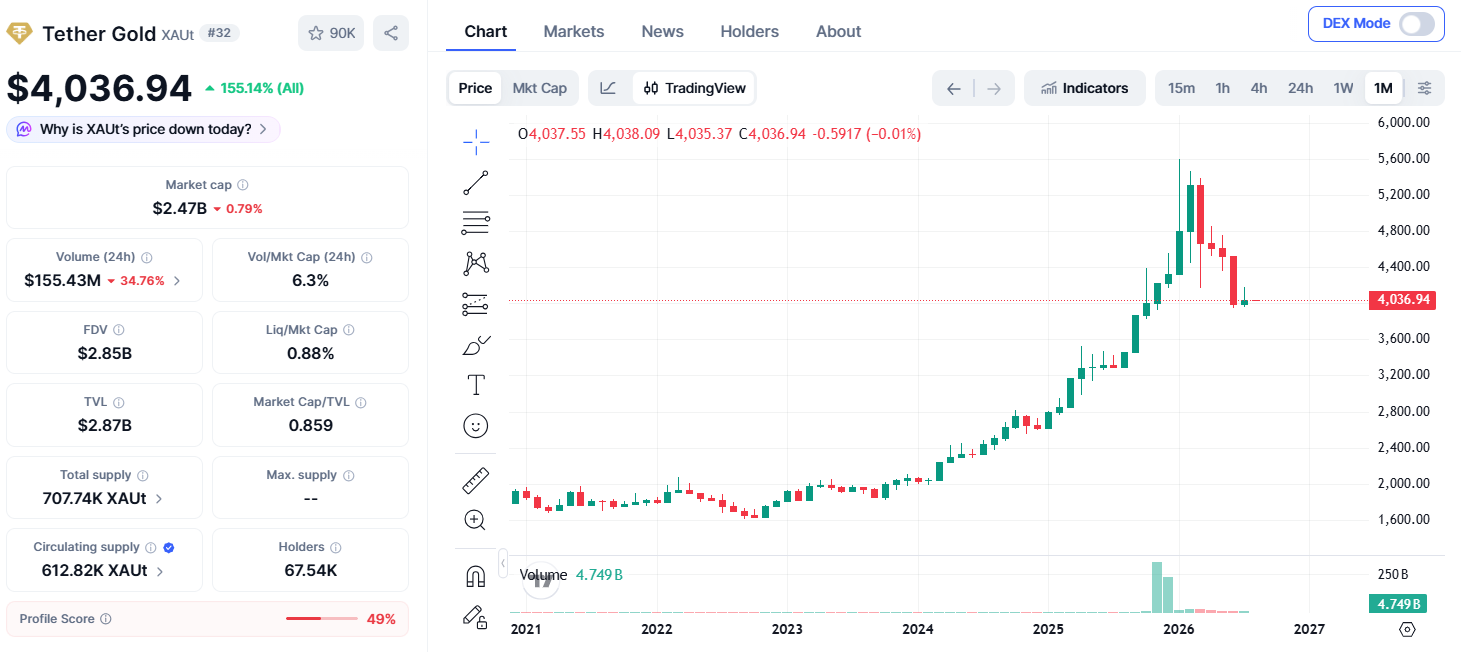1461x652 pixels.
Task: Click the verified circulating supply badge
Action: pyautogui.click(x=169, y=547)
